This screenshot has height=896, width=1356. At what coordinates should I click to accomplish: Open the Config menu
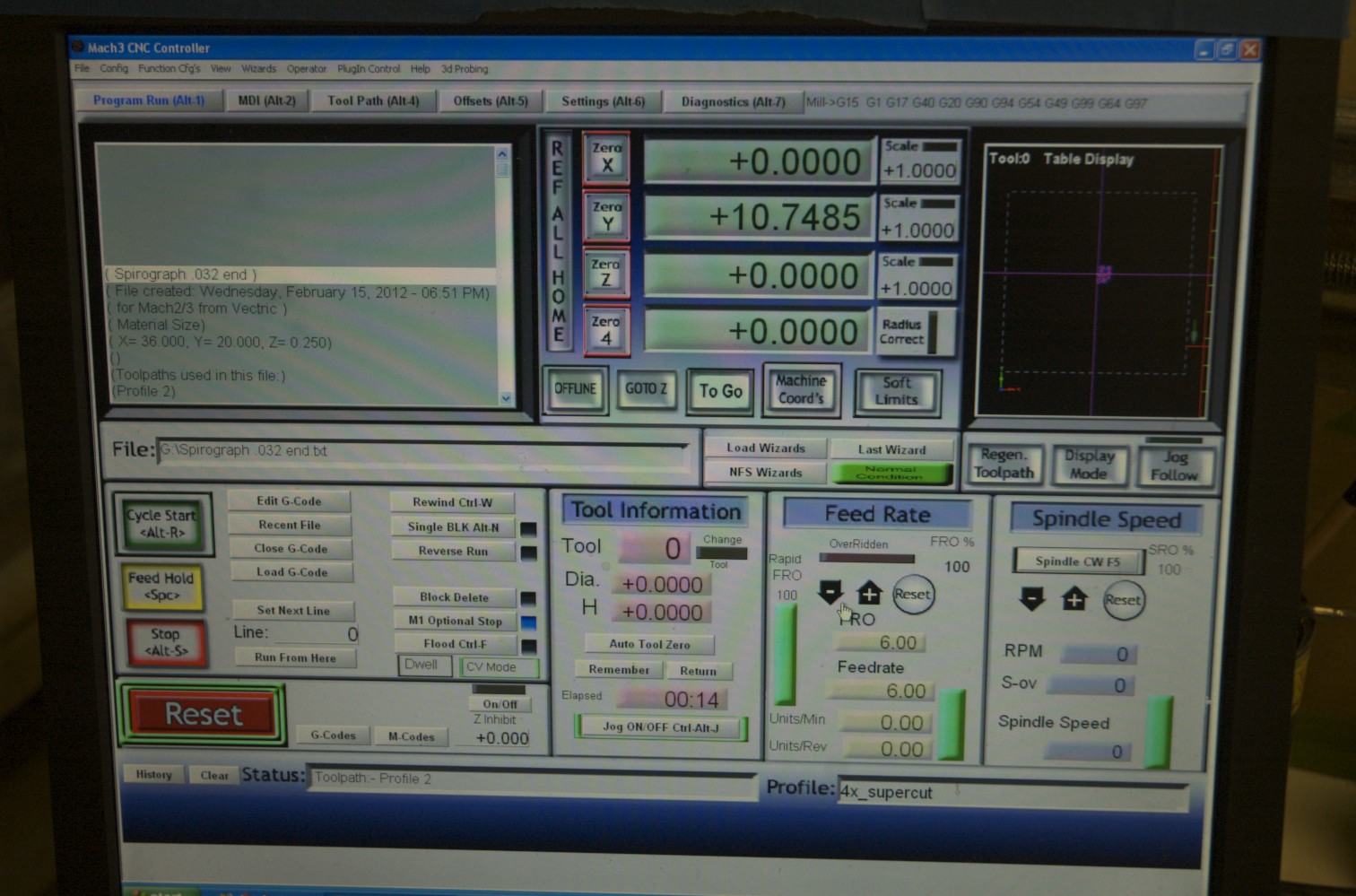click(114, 68)
